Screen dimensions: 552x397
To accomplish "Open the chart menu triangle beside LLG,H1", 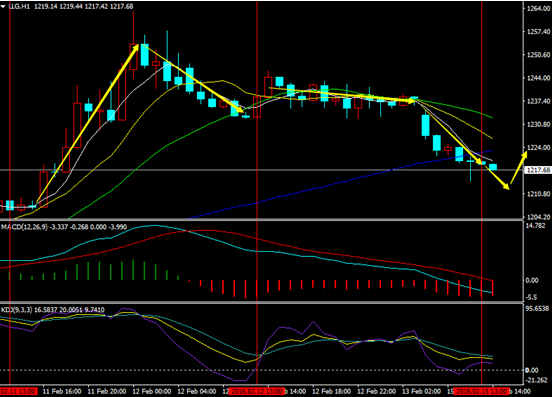I will point(3,6).
